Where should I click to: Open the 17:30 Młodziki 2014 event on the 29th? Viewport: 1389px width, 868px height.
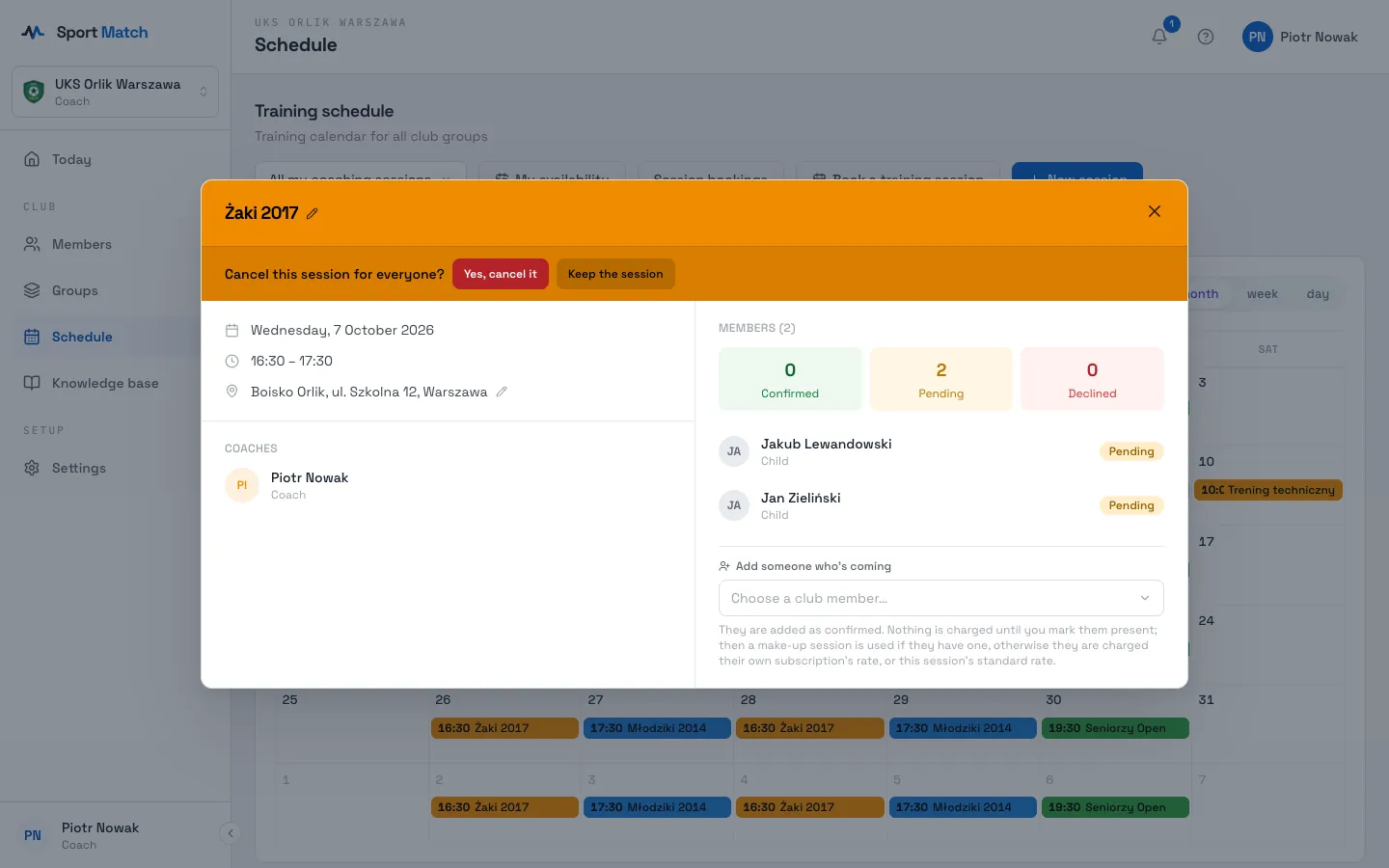963,728
